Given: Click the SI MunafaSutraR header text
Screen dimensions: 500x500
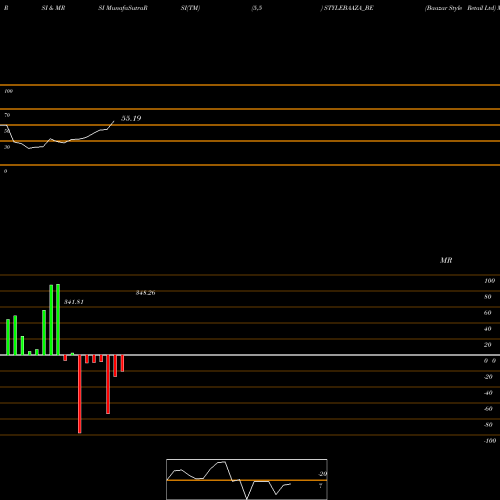Looking at the screenshot, I should (123, 8).
